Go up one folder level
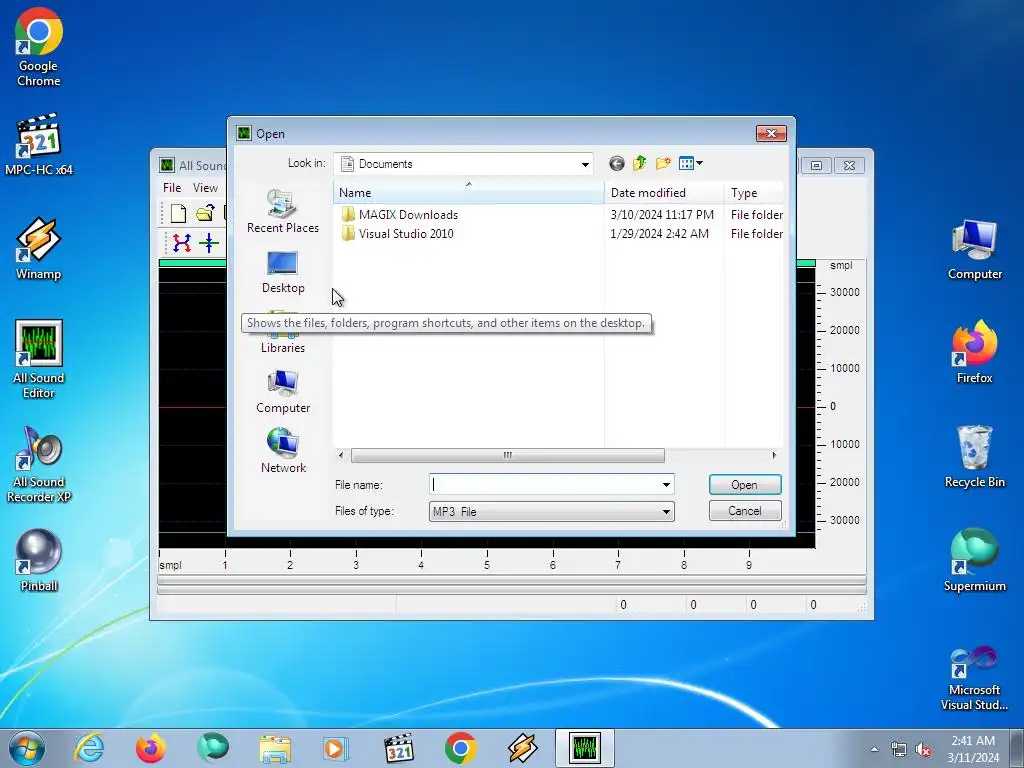This screenshot has height=768, width=1024. click(639, 163)
